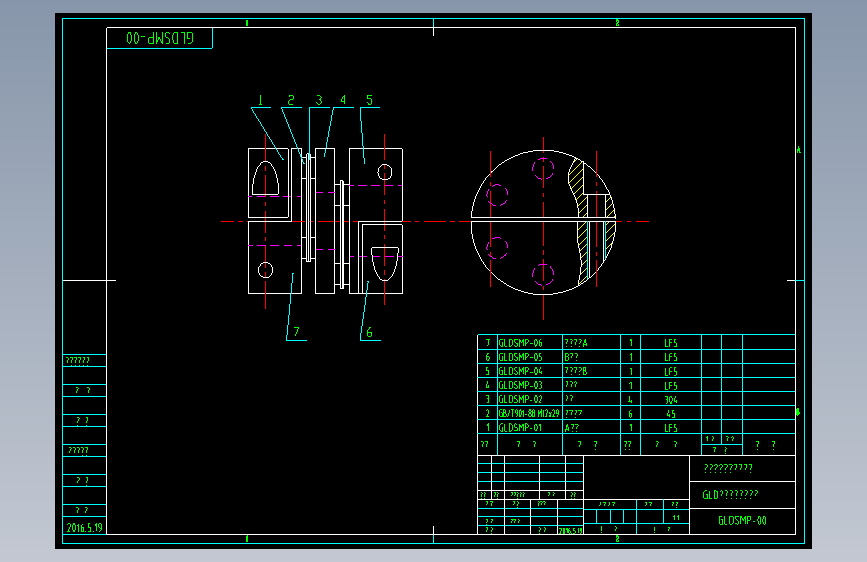
Task: Click LF5 material in the GLDSMP-06 row
Action: (x=671, y=343)
